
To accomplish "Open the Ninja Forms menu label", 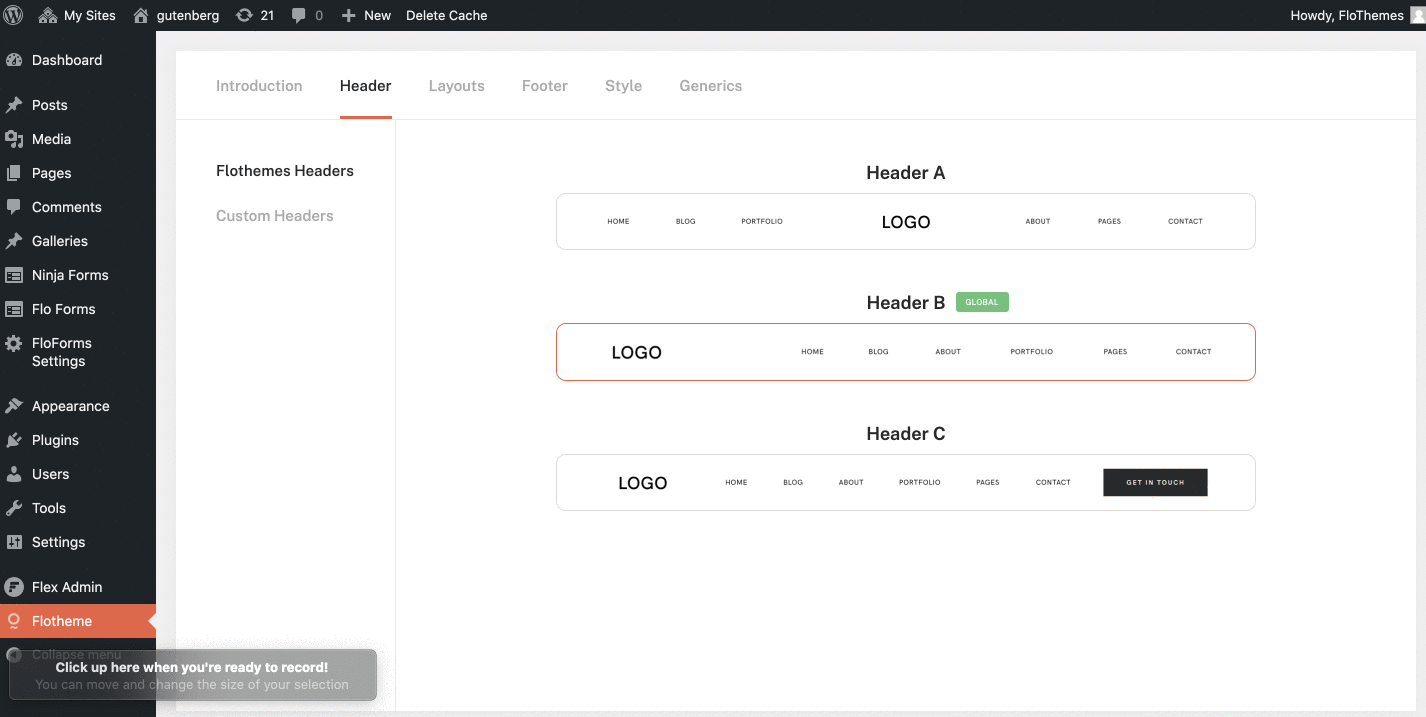I will tap(70, 275).
